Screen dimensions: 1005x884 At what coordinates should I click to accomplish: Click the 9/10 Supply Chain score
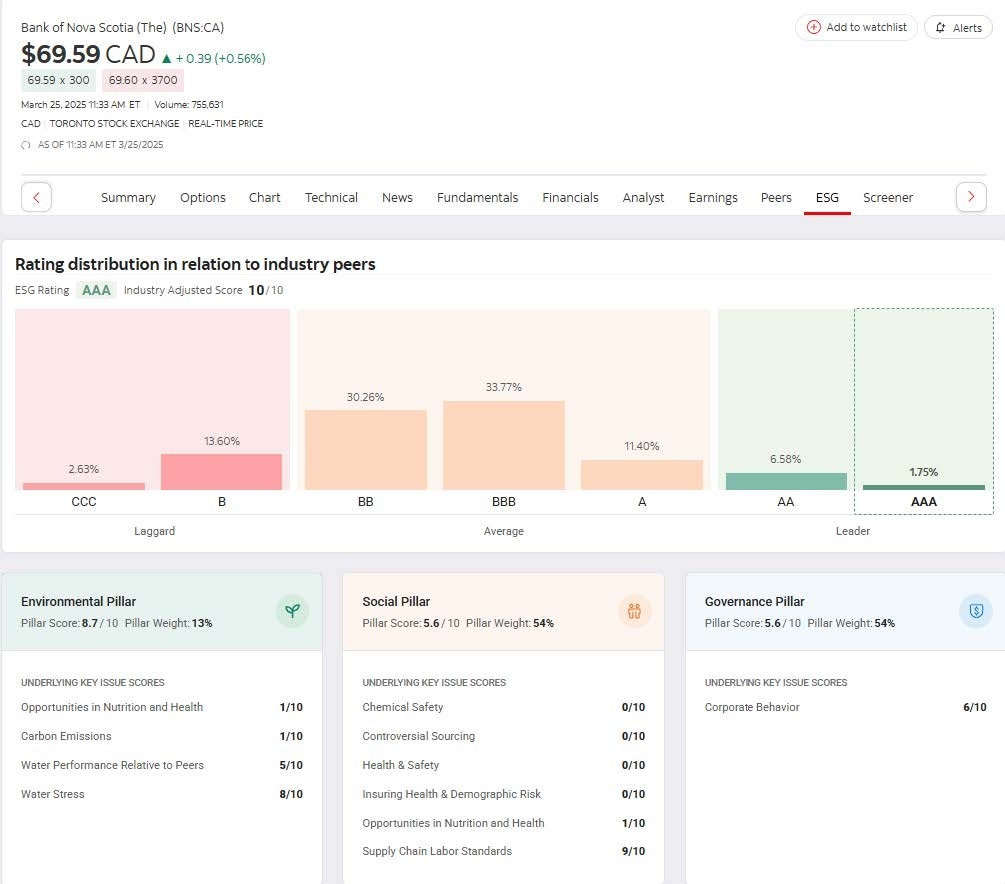(x=633, y=851)
